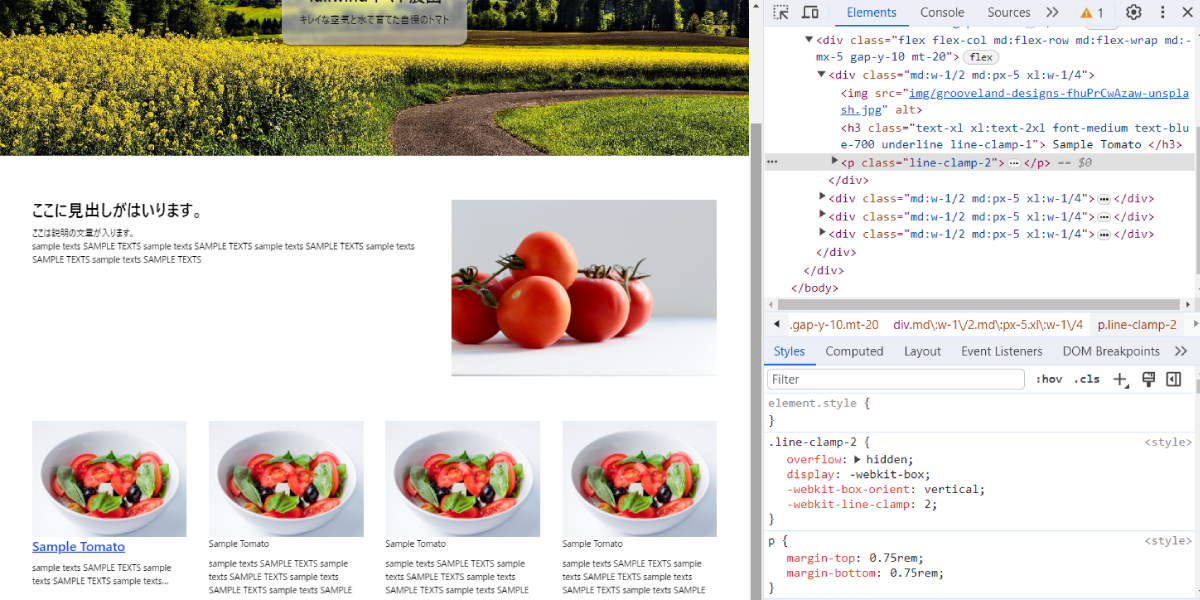1200x600 pixels.
Task: Click the underlined Sample Tomato link
Action: 79,547
